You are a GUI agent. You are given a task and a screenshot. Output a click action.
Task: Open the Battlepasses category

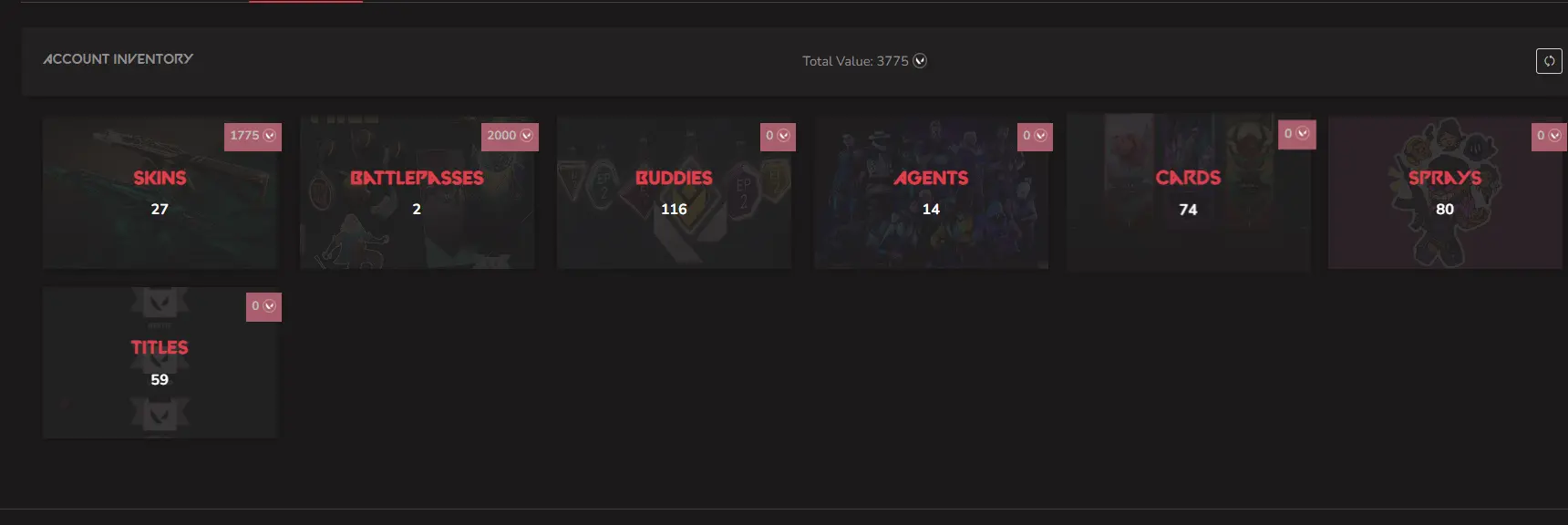(417, 179)
